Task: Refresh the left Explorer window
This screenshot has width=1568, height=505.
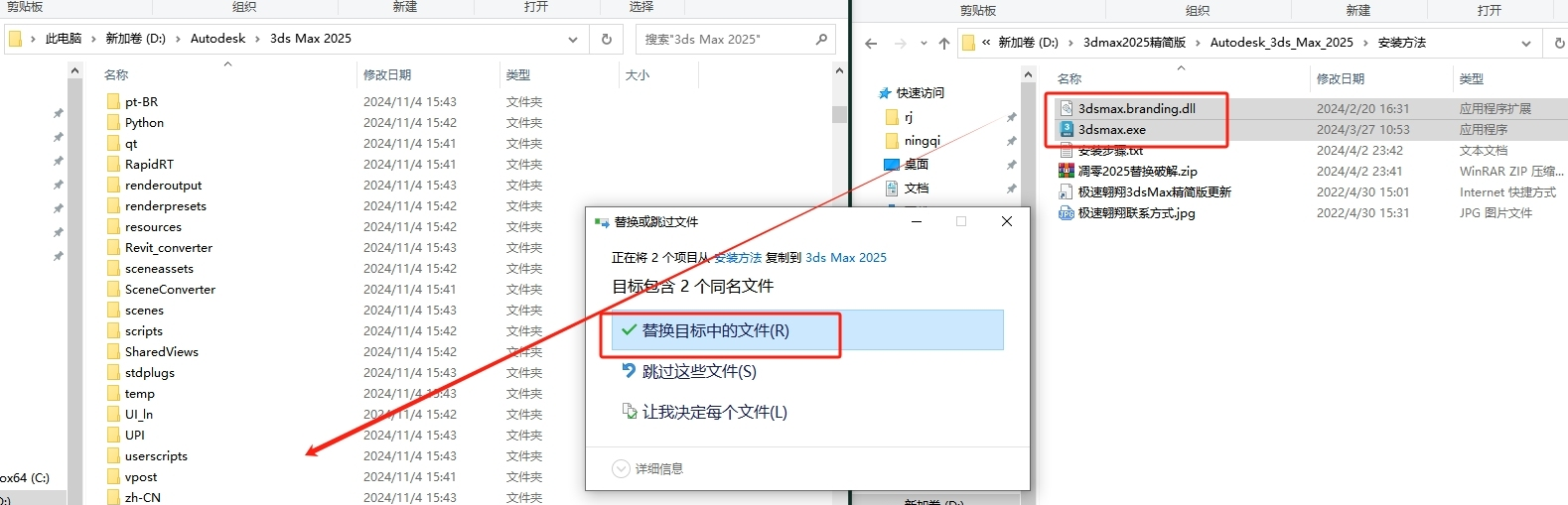Action: click(607, 40)
